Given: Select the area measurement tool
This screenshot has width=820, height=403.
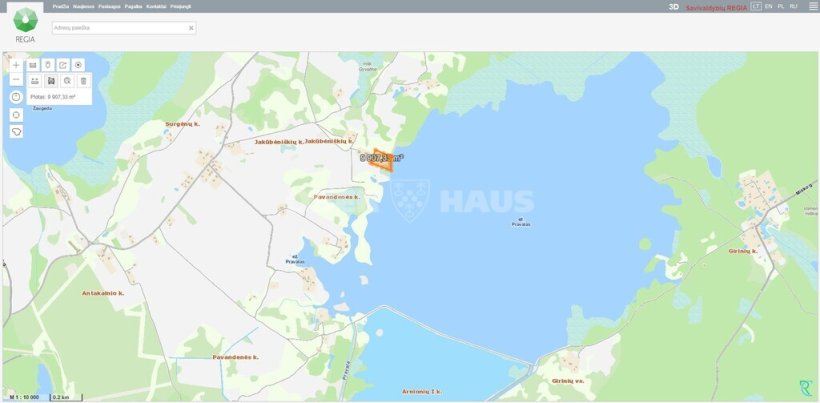Looking at the screenshot, I should point(50,80).
